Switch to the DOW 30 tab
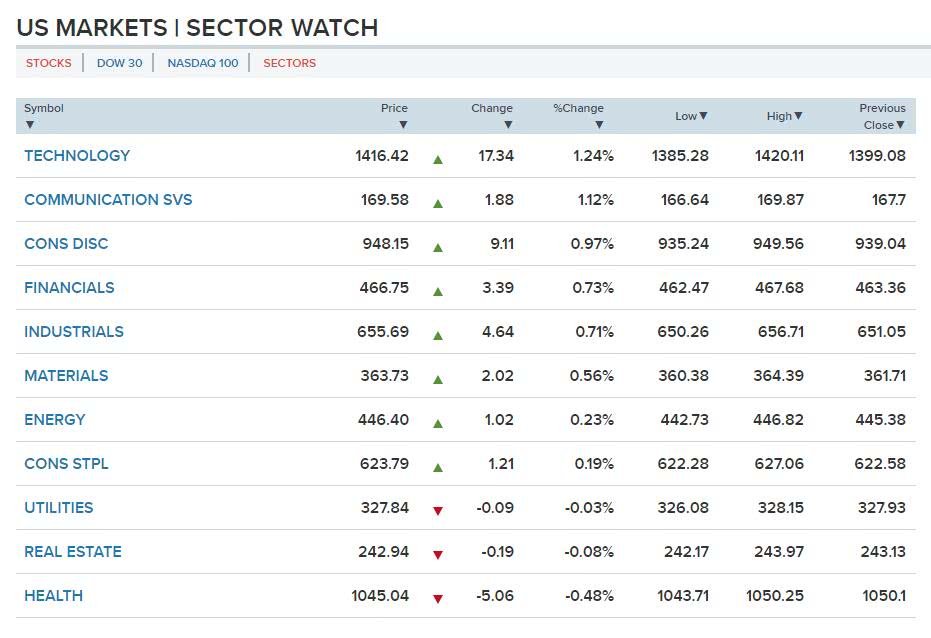The image size is (931, 638). coord(119,63)
